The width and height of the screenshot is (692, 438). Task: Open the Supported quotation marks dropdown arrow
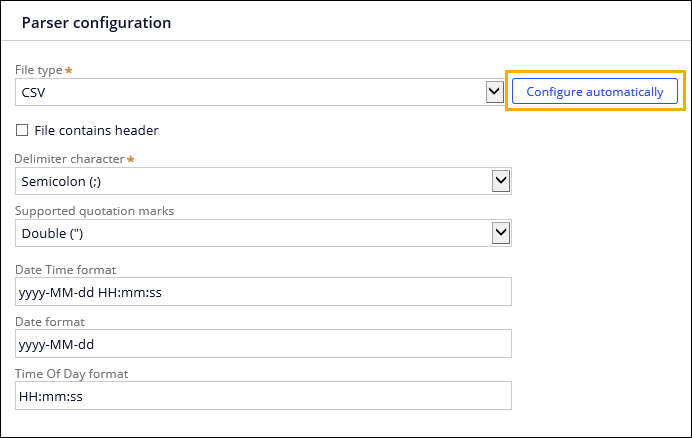501,233
